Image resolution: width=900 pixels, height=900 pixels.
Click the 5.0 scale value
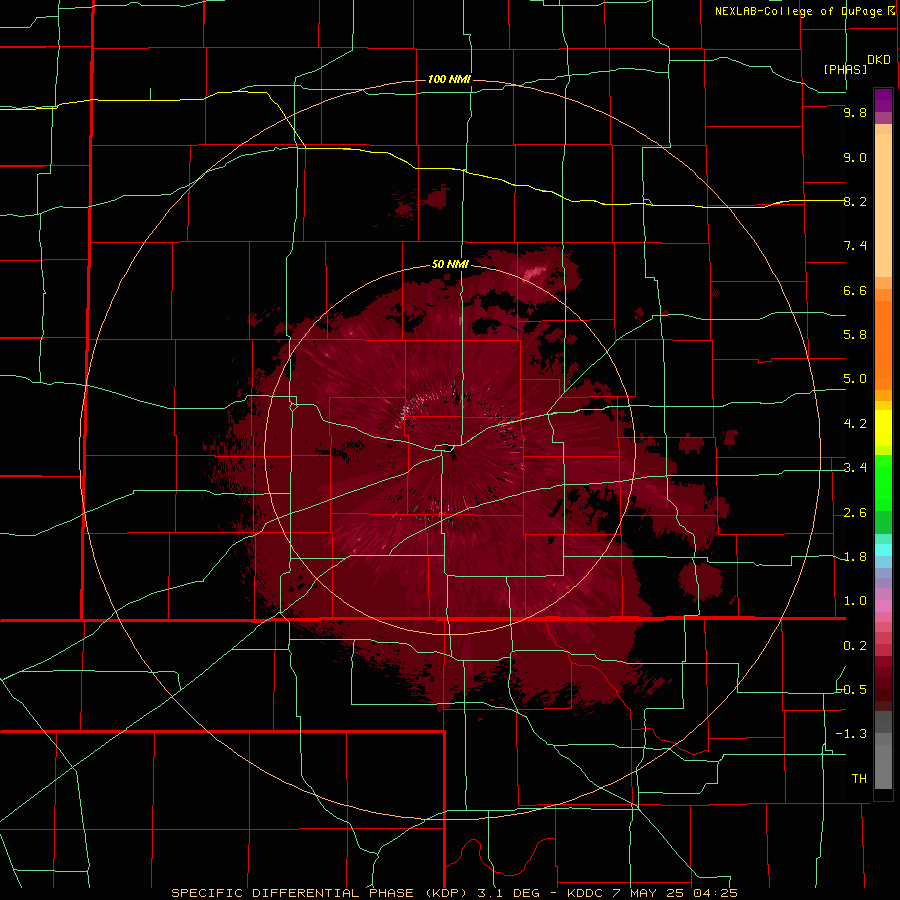[855, 379]
